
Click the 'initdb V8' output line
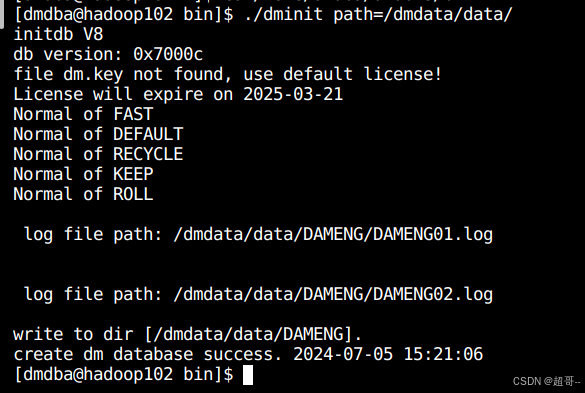(x=58, y=34)
